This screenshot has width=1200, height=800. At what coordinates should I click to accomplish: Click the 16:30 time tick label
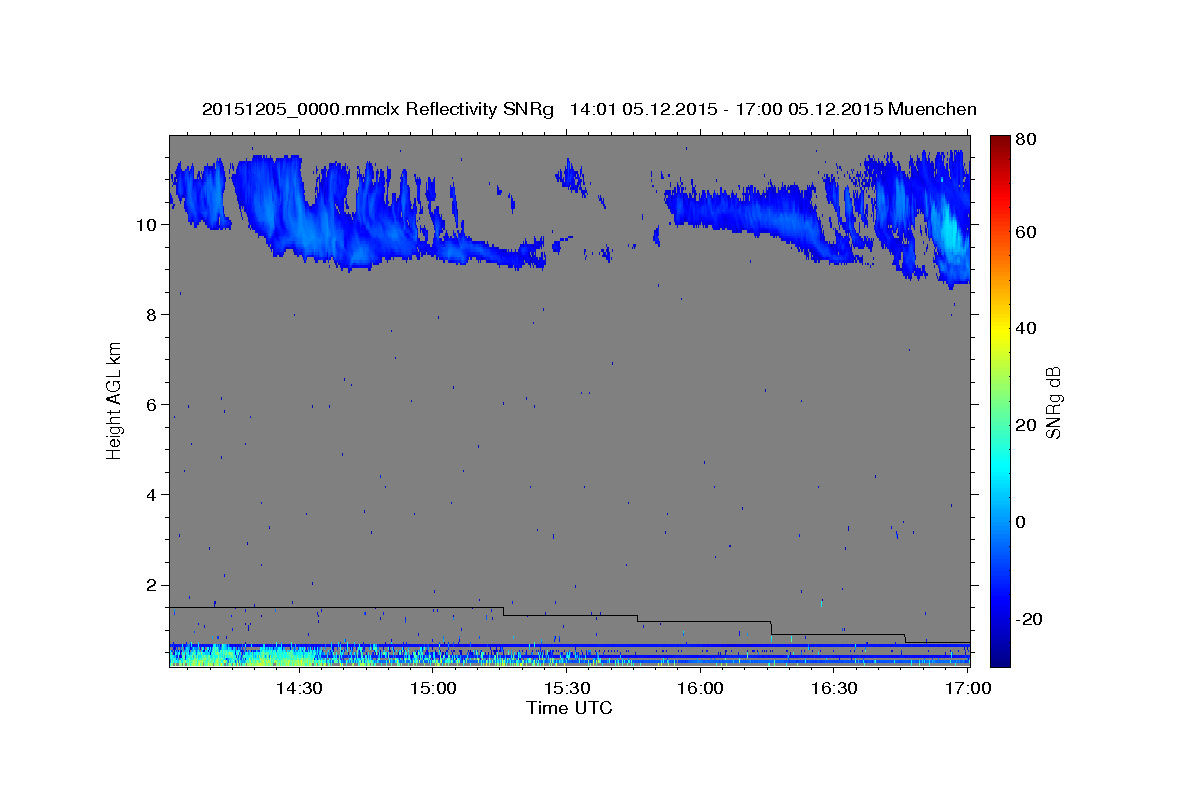click(x=834, y=689)
